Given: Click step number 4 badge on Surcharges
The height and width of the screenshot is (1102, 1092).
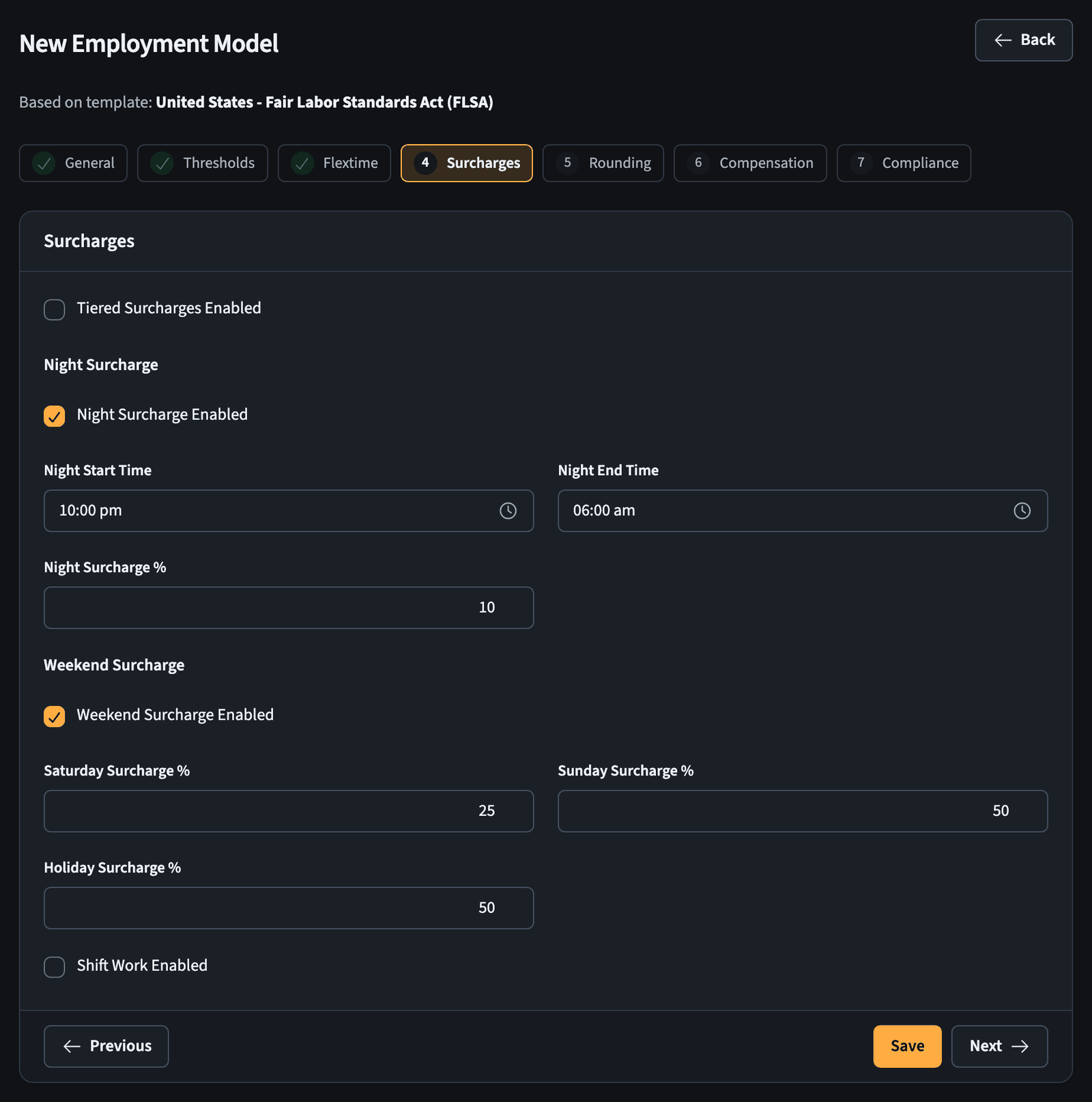Looking at the screenshot, I should [x=425, y=163].
